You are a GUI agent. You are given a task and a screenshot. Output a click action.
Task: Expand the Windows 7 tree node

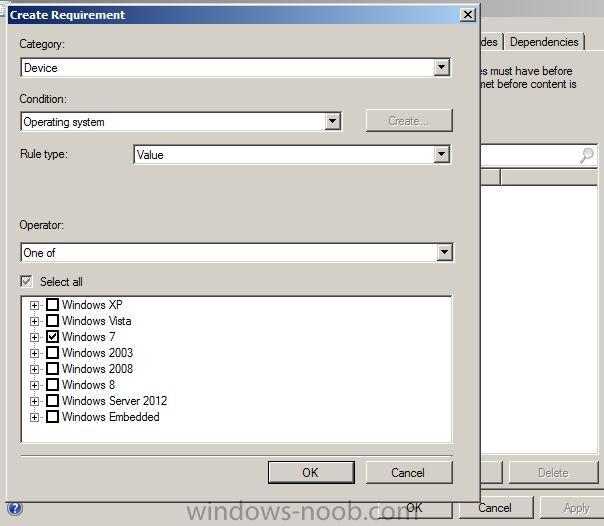coord(34,337)
